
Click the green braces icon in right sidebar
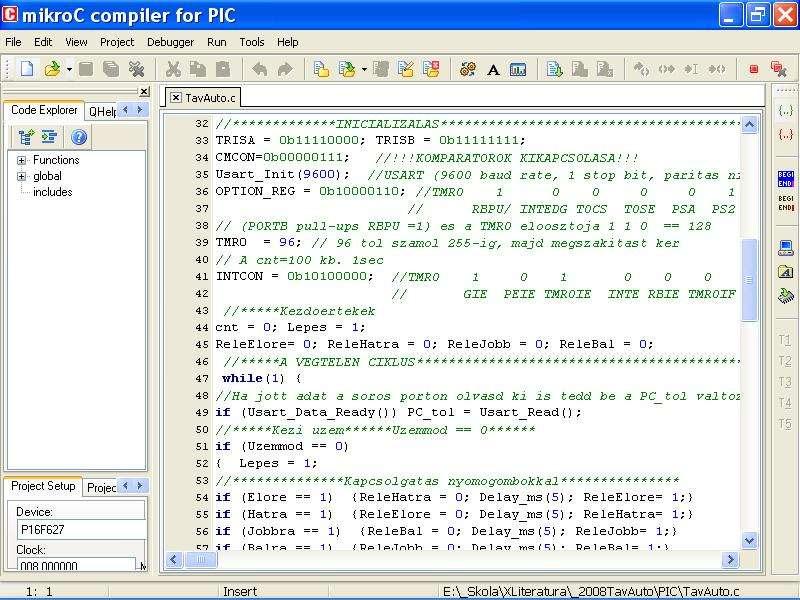[785, 110]
